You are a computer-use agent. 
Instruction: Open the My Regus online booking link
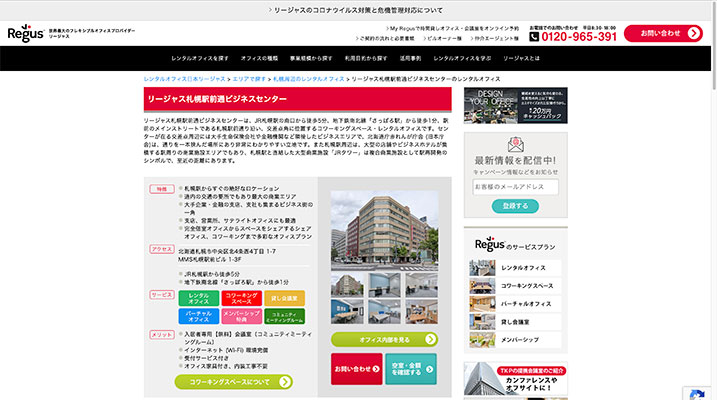452,28
